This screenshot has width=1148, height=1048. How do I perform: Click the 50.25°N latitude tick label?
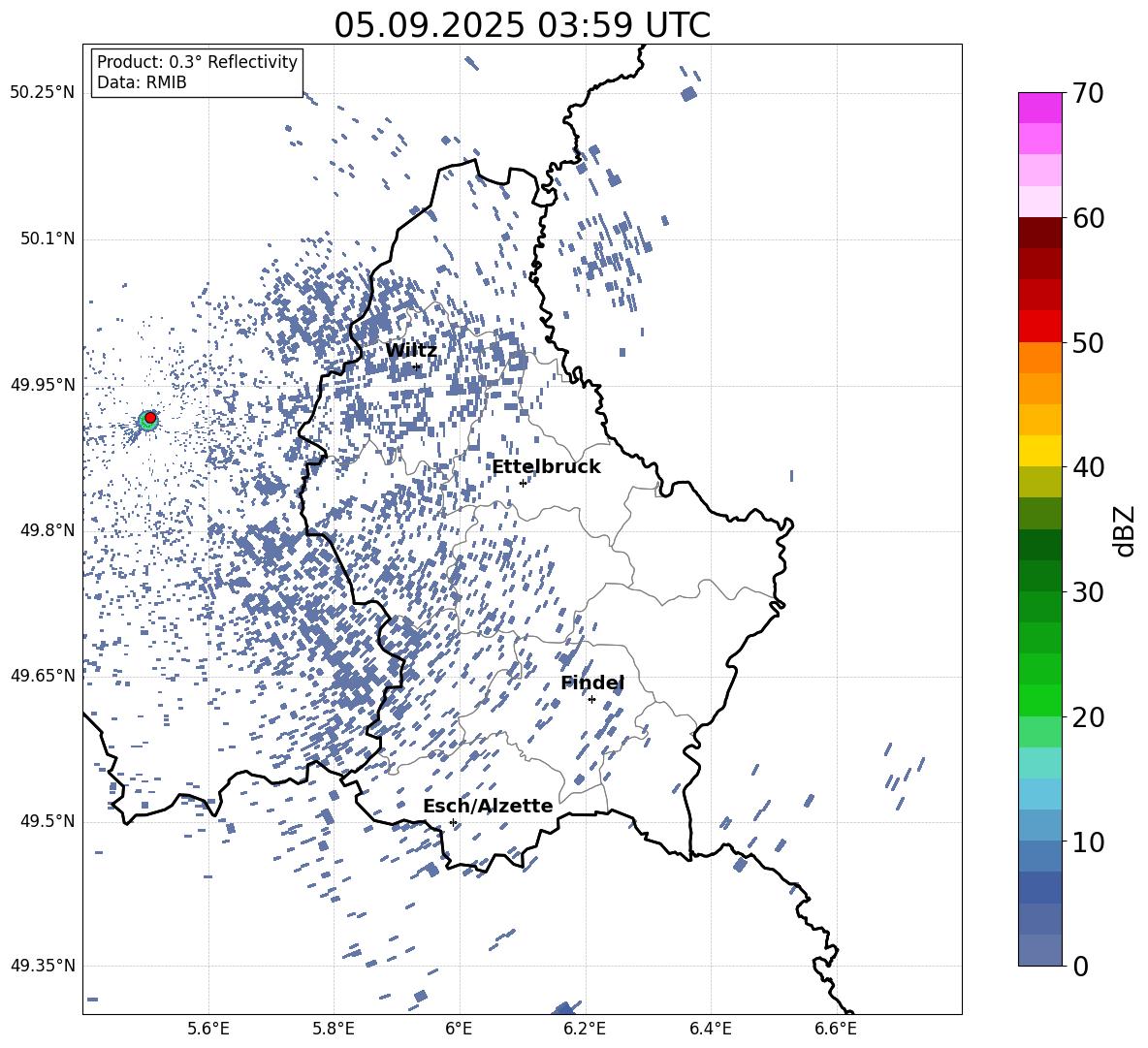(43, 93)
